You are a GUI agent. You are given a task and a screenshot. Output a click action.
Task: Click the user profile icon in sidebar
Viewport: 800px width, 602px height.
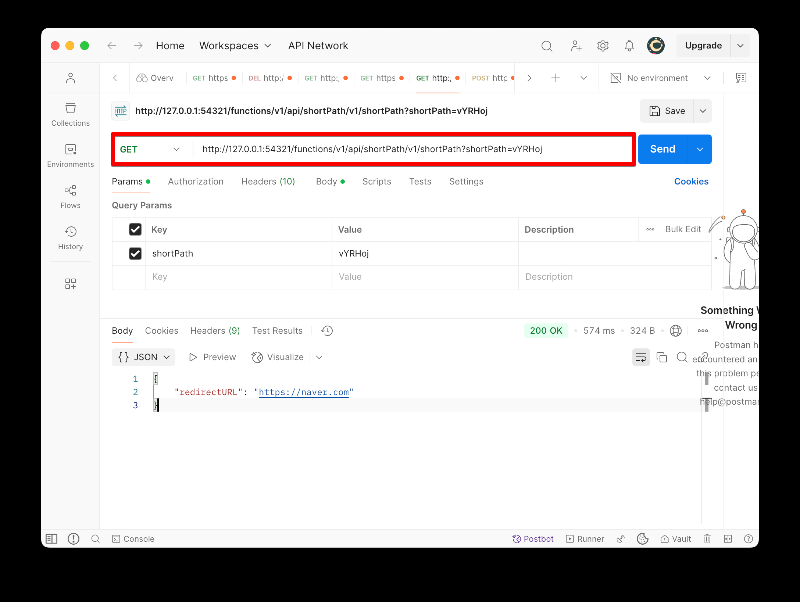70,78
